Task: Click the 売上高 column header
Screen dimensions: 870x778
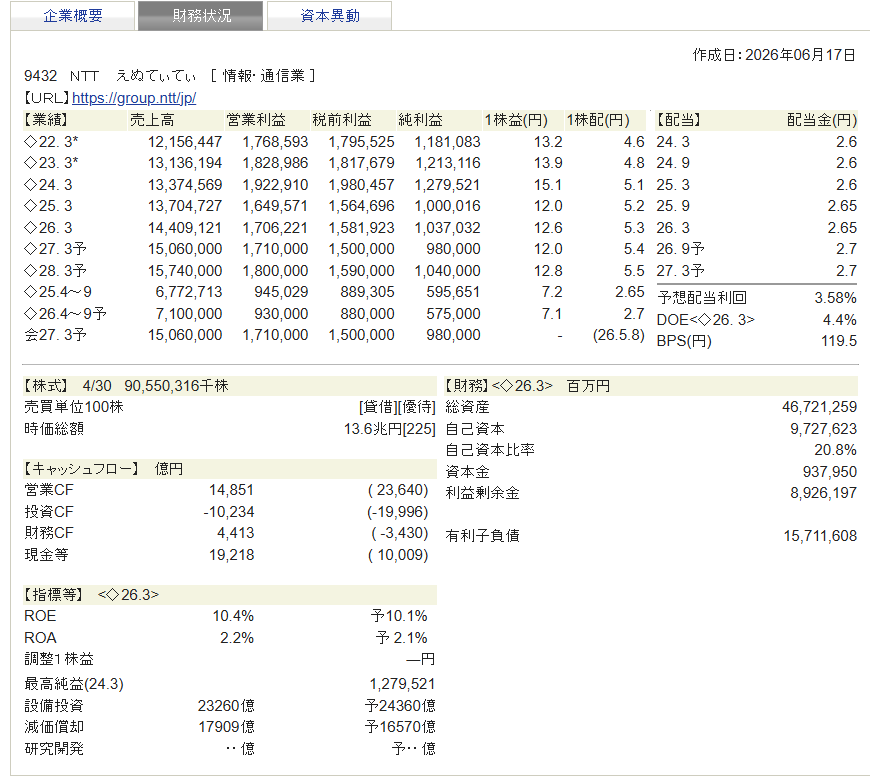Action: click(151, 120)
